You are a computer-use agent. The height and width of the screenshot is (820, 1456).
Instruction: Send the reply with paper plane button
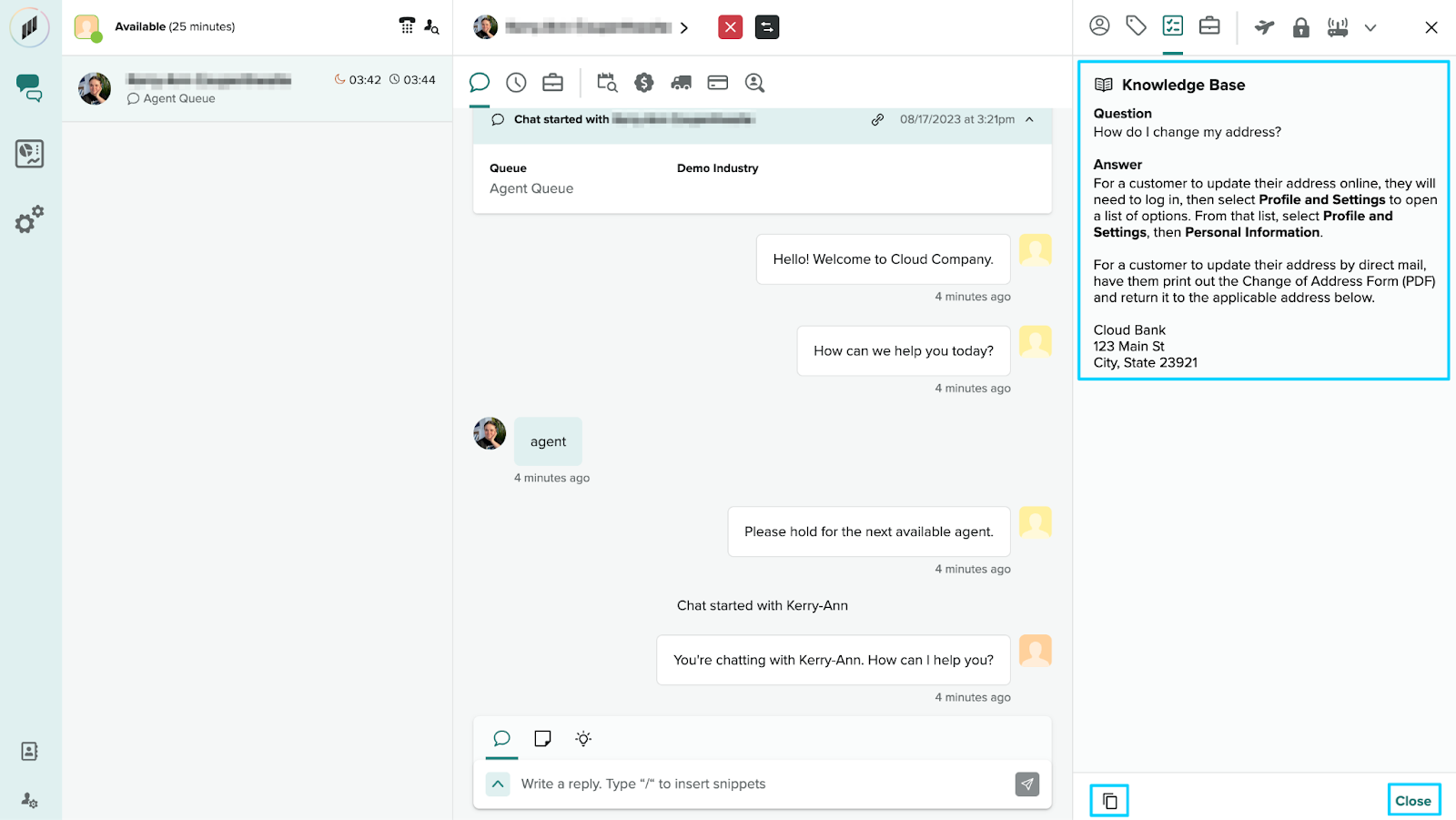[1026, 784]
